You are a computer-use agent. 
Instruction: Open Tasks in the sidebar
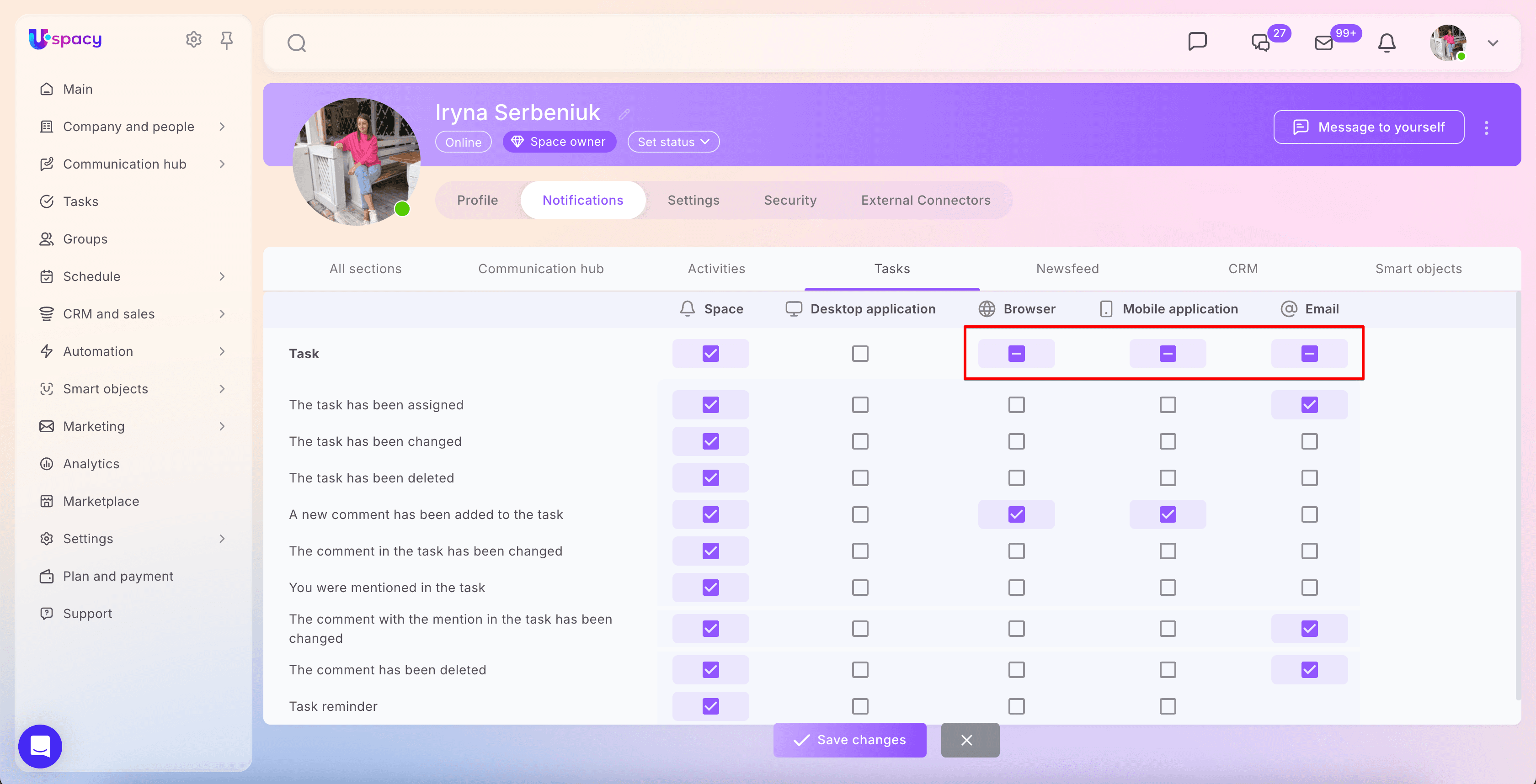coord(80,201)
